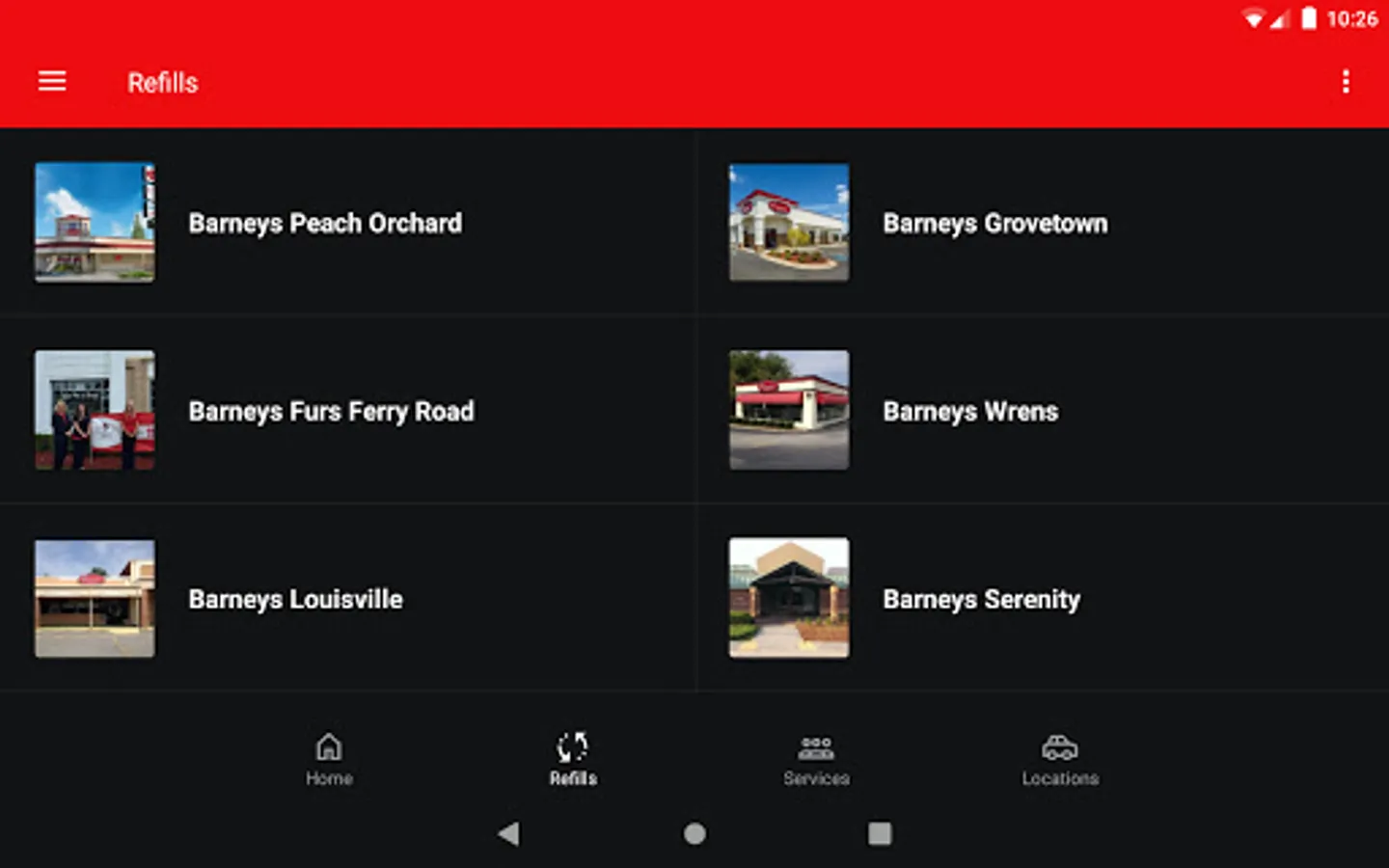The image size is (1389, 868).
Task: Open the hamburger navigation menu
Action: 52,82
